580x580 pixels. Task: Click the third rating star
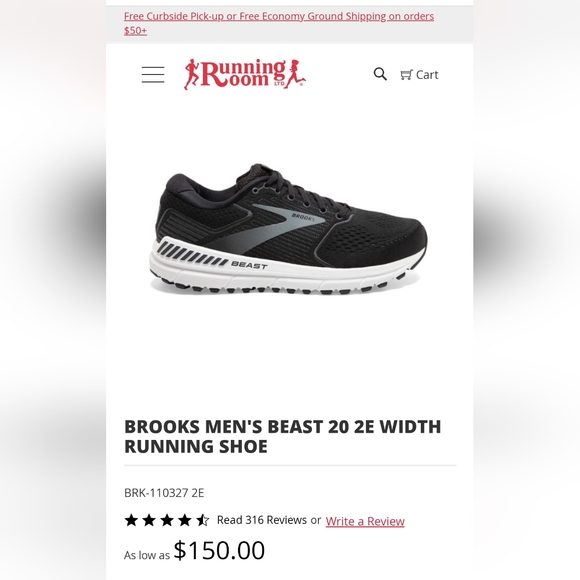point(167,520)
